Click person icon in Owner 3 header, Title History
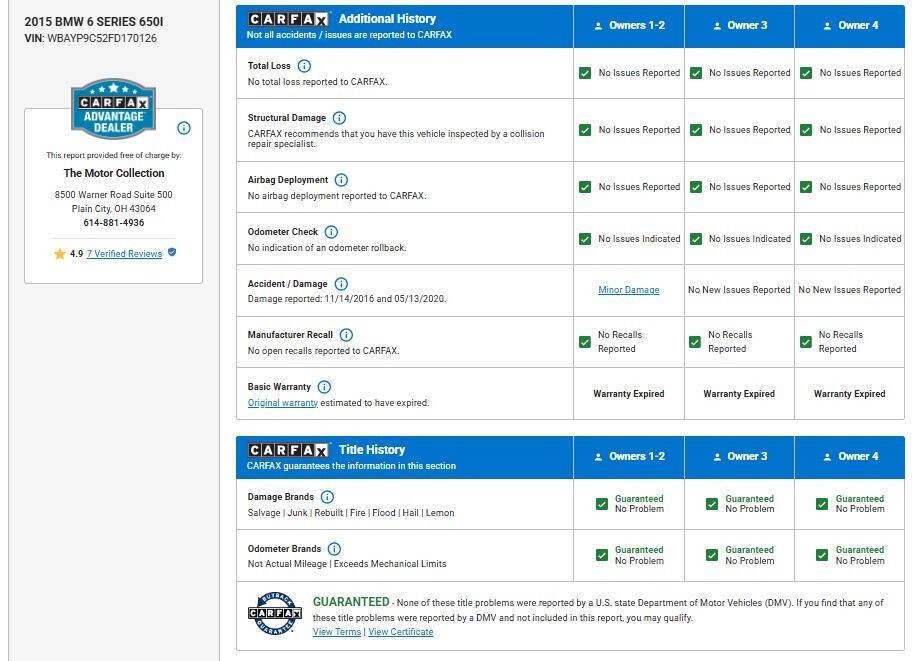 [717, 457]
